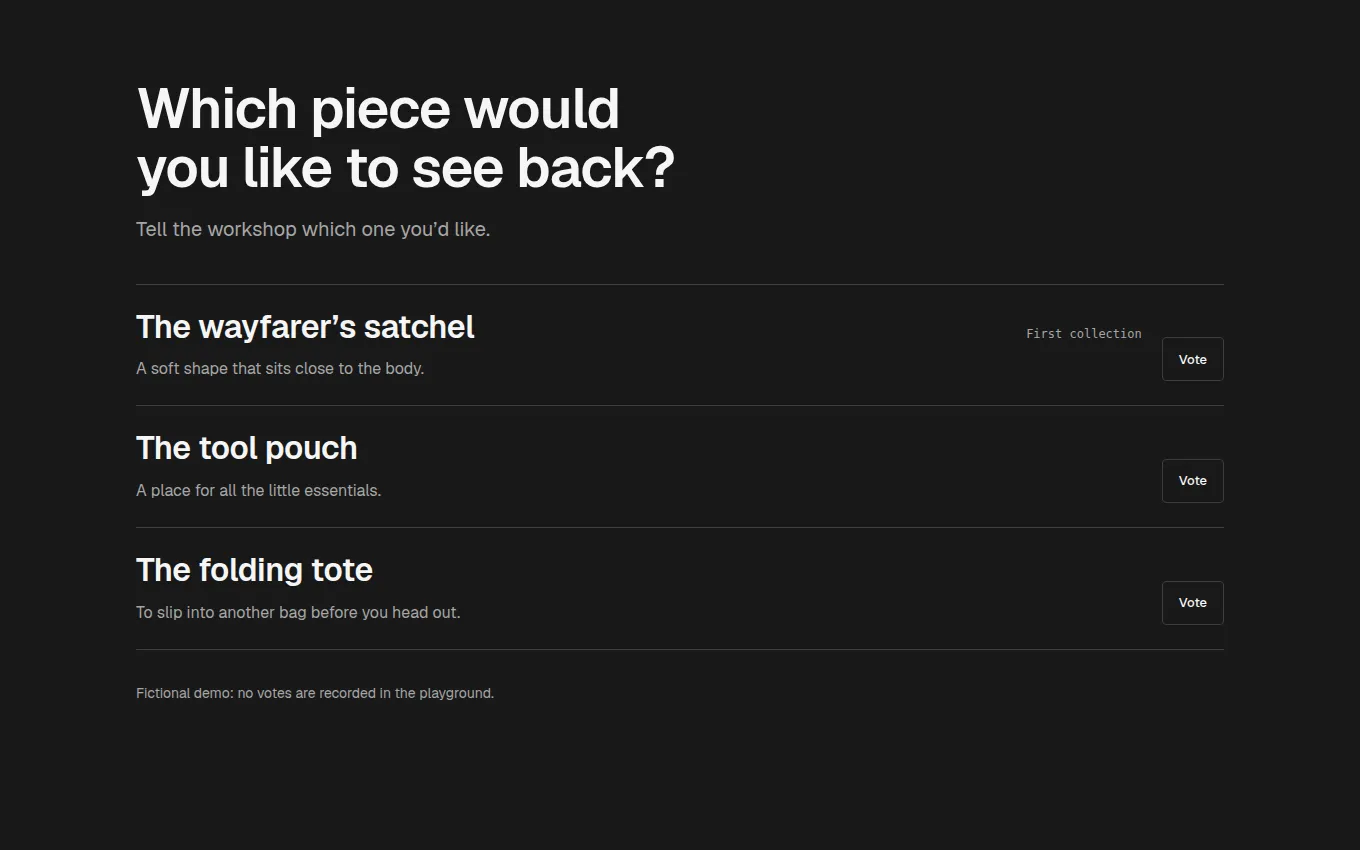The height and width of the screenshot is (850, 1360).
Task: Click the satchel description about sitting close to body
Action: [x=280, y=368]
